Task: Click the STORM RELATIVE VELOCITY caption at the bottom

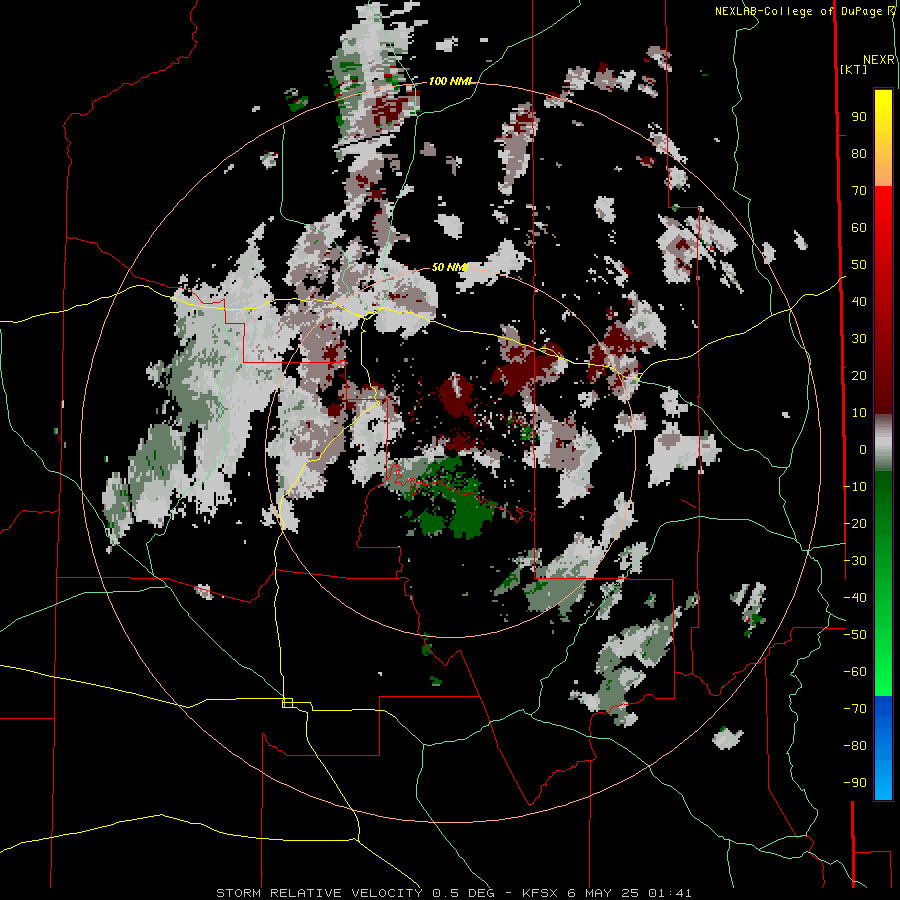Action: [454, 893]
